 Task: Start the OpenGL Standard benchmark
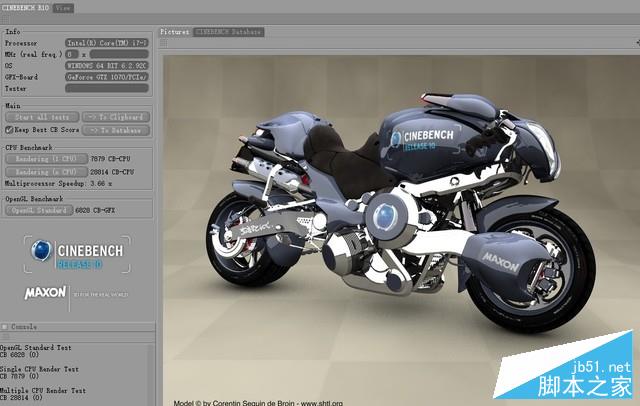pyautogui.click(x=39, y=211)
